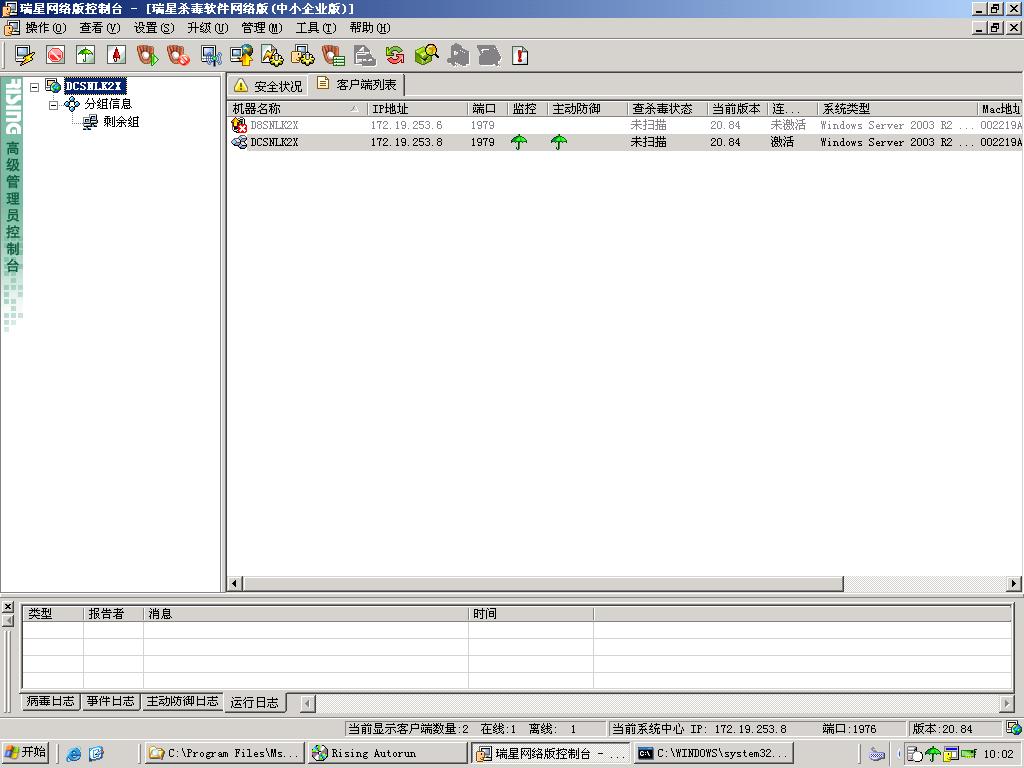Click the status icon of offline client D8SNLK2X
1024x768 pixels.
239,125
